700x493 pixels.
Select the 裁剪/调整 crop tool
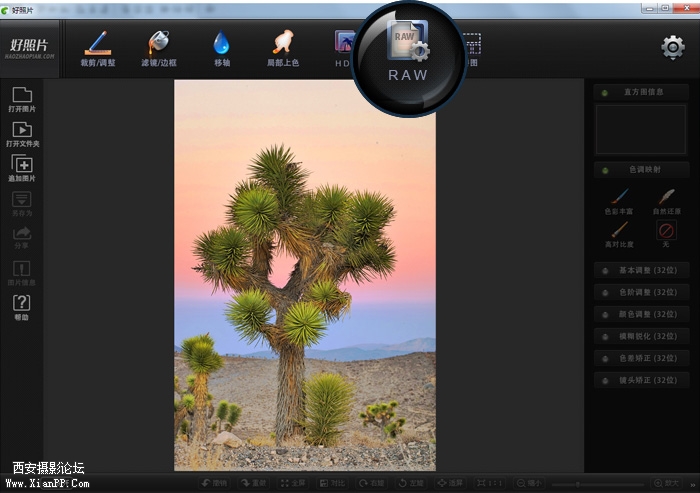tap(98, 46)
